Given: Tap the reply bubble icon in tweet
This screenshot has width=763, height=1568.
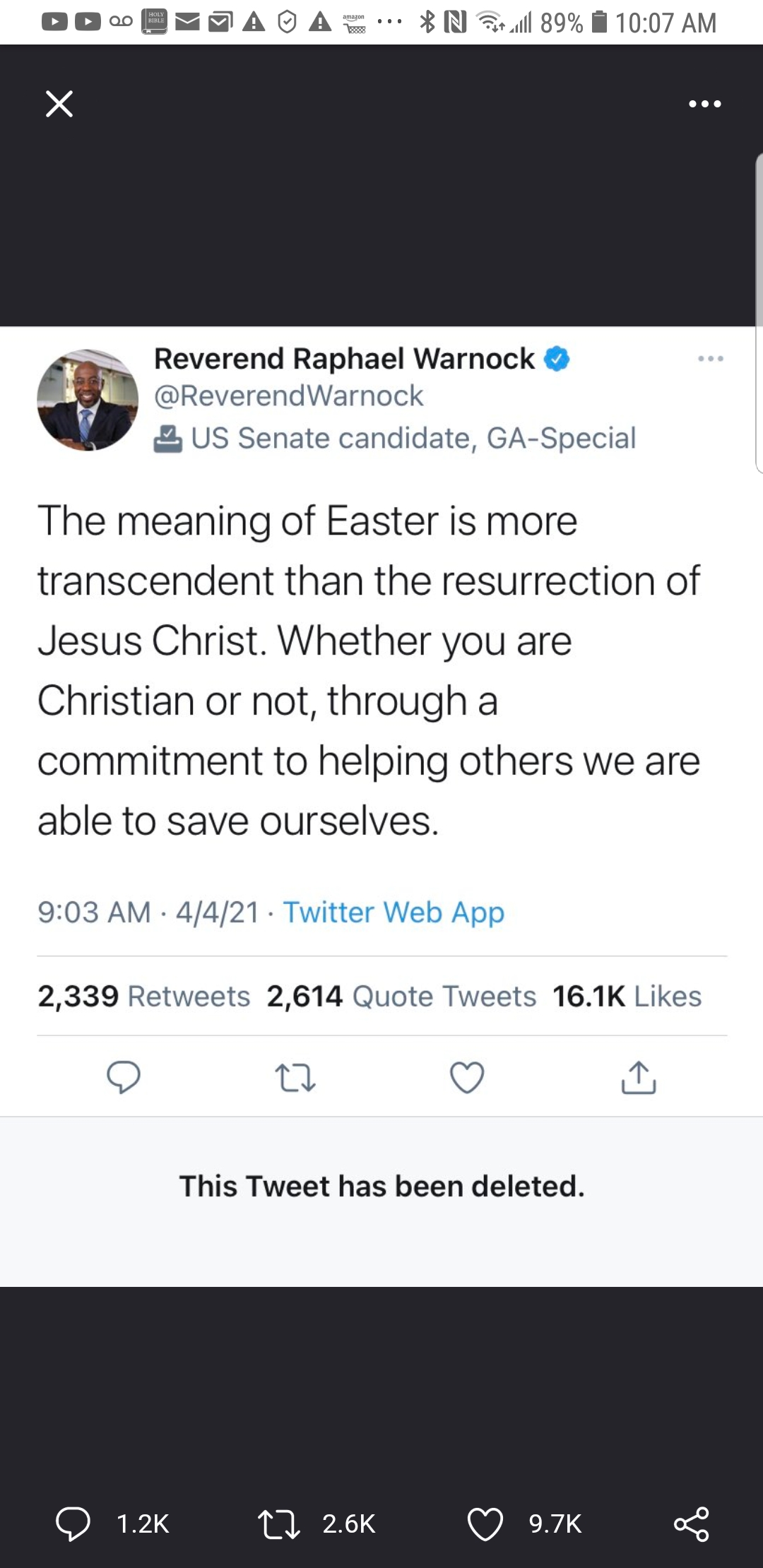Looking at the screenshot, I should pyautogui.click(x=124, y=1078).
